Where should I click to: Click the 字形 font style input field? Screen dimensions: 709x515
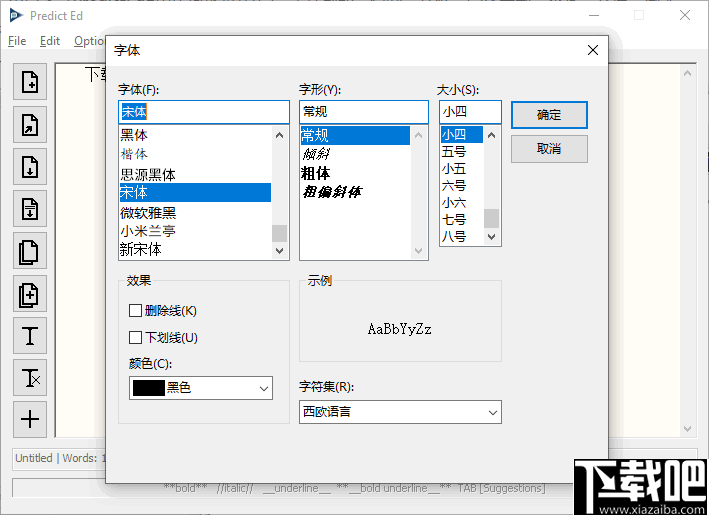[x=364, y=112]
